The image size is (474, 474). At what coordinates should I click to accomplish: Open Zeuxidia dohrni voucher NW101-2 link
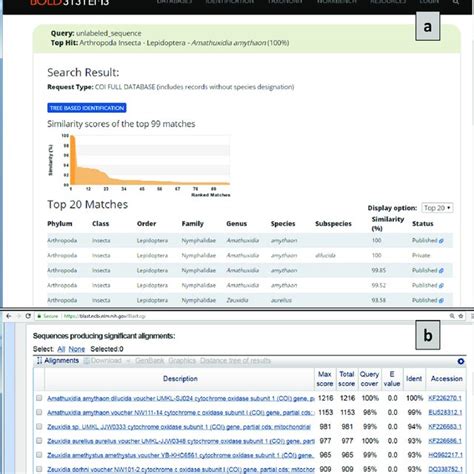[x=181, y=469]
